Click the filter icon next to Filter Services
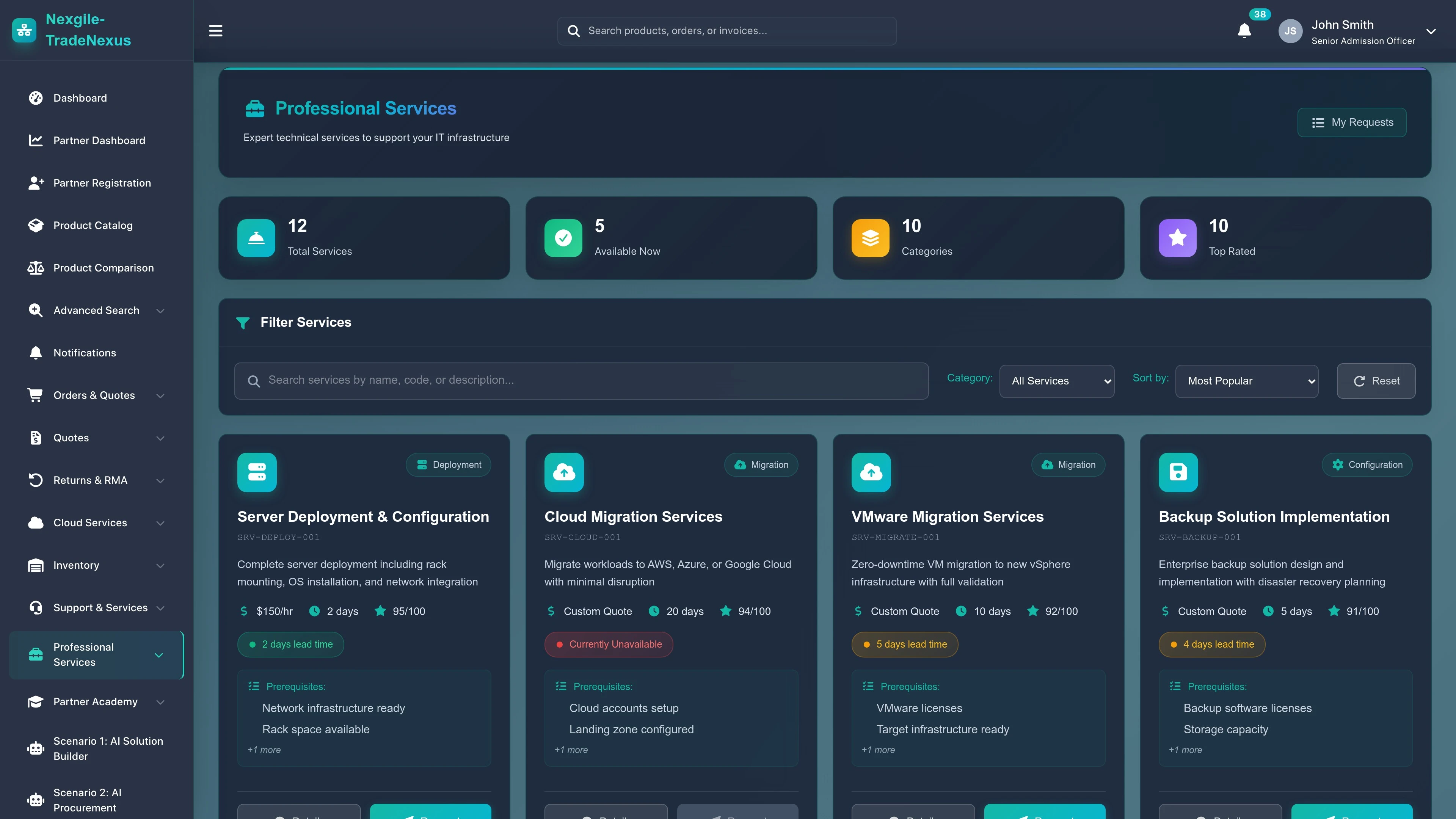Image resolution: width=1456 pixels, height=819 pixels. 243,322
